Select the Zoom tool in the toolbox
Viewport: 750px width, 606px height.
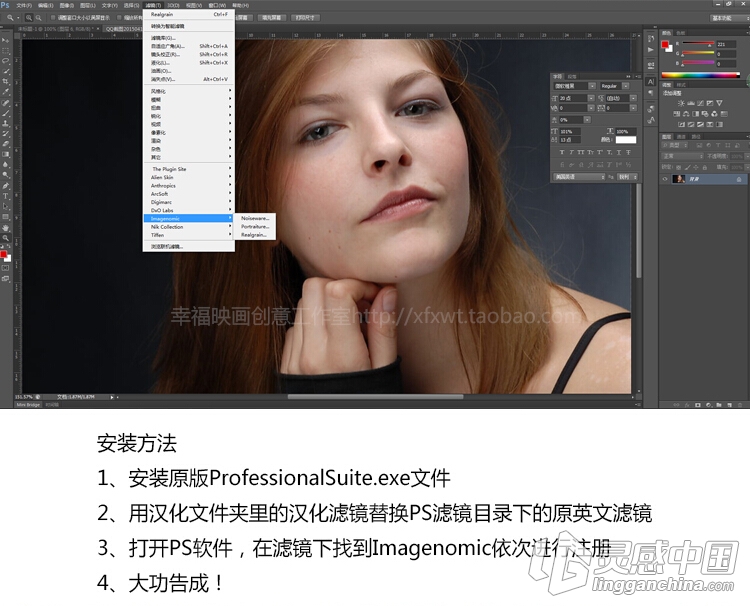click(6, 238)
